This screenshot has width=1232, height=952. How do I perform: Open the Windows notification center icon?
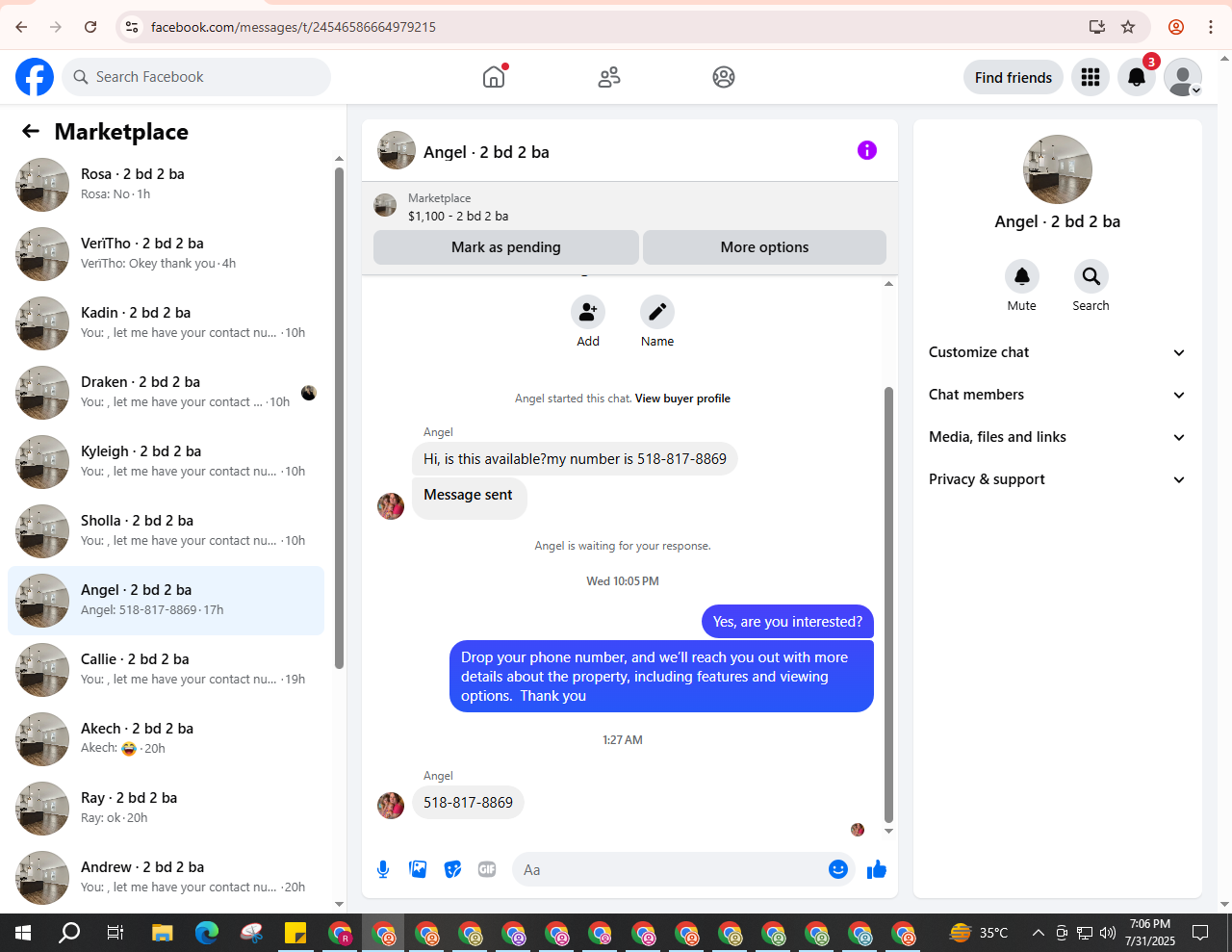coord(1200,933)
